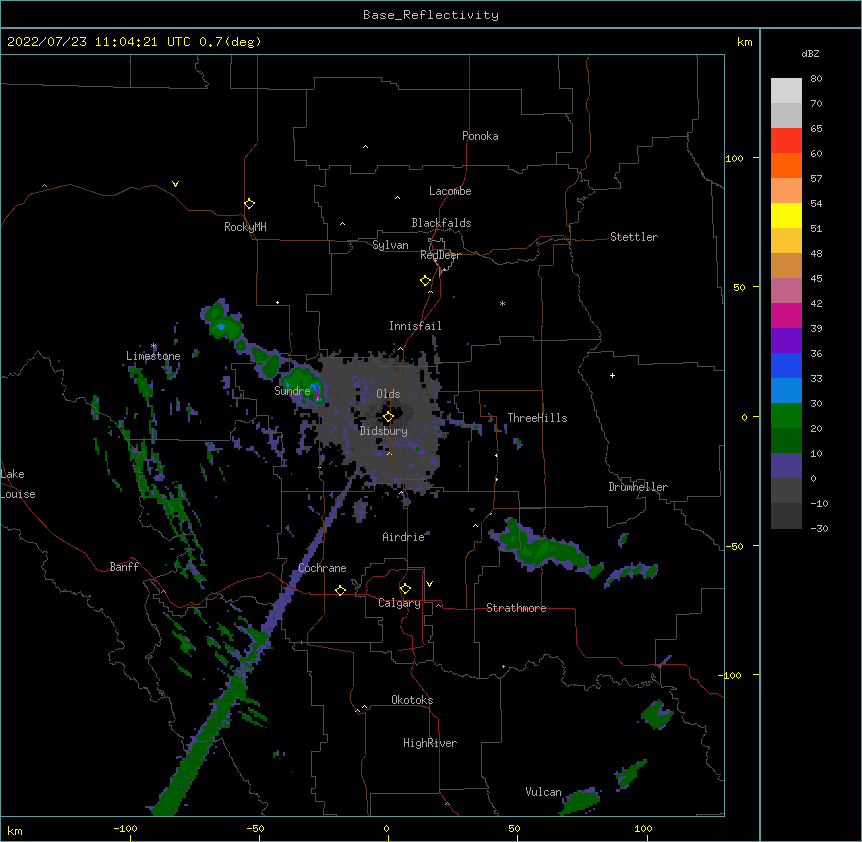
Task: Click the yellow V marker northwest of RockyMH
Action: click(x=175, y=184)
